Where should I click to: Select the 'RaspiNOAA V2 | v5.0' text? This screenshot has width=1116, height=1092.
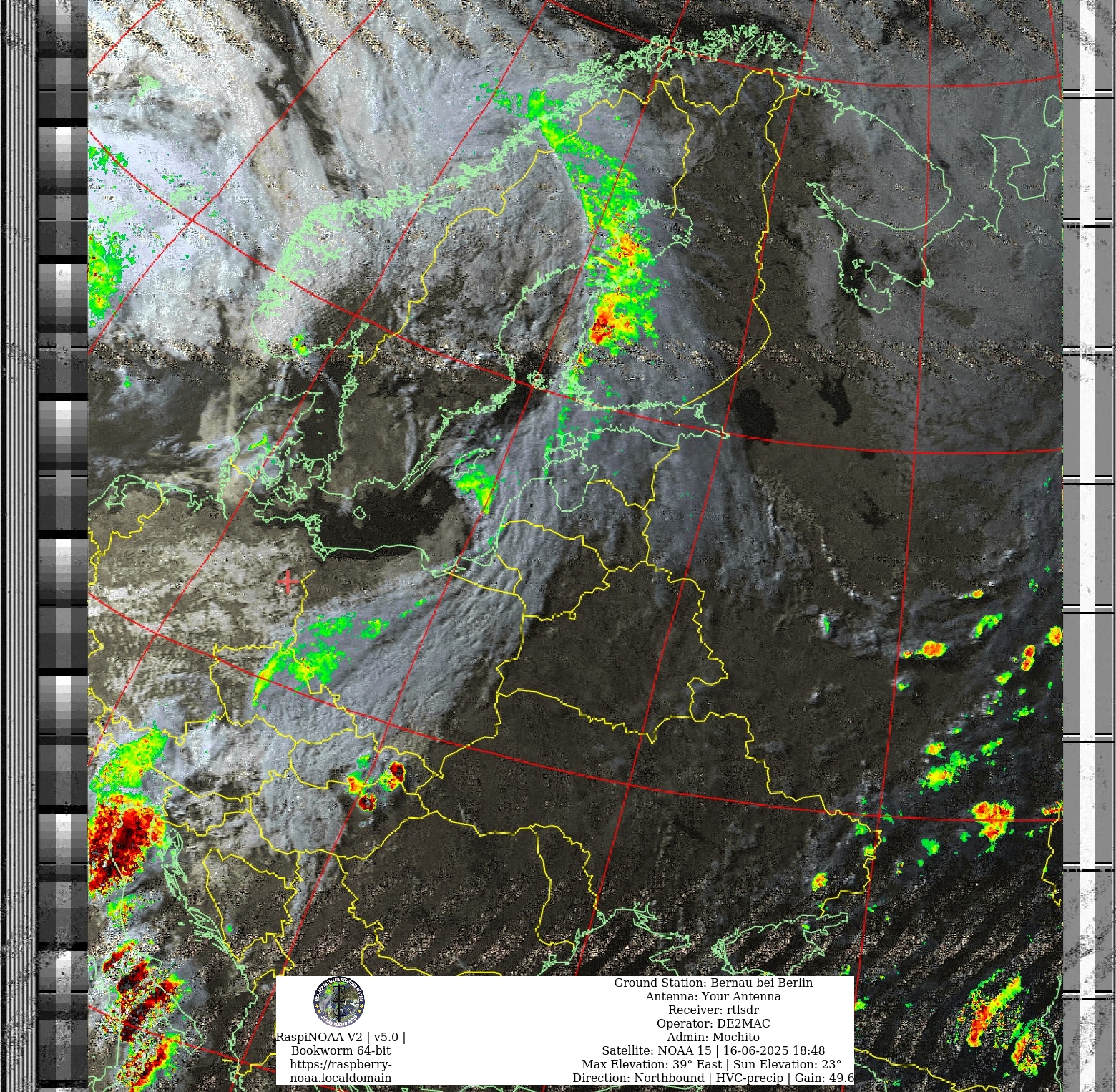pos(341,1038)
